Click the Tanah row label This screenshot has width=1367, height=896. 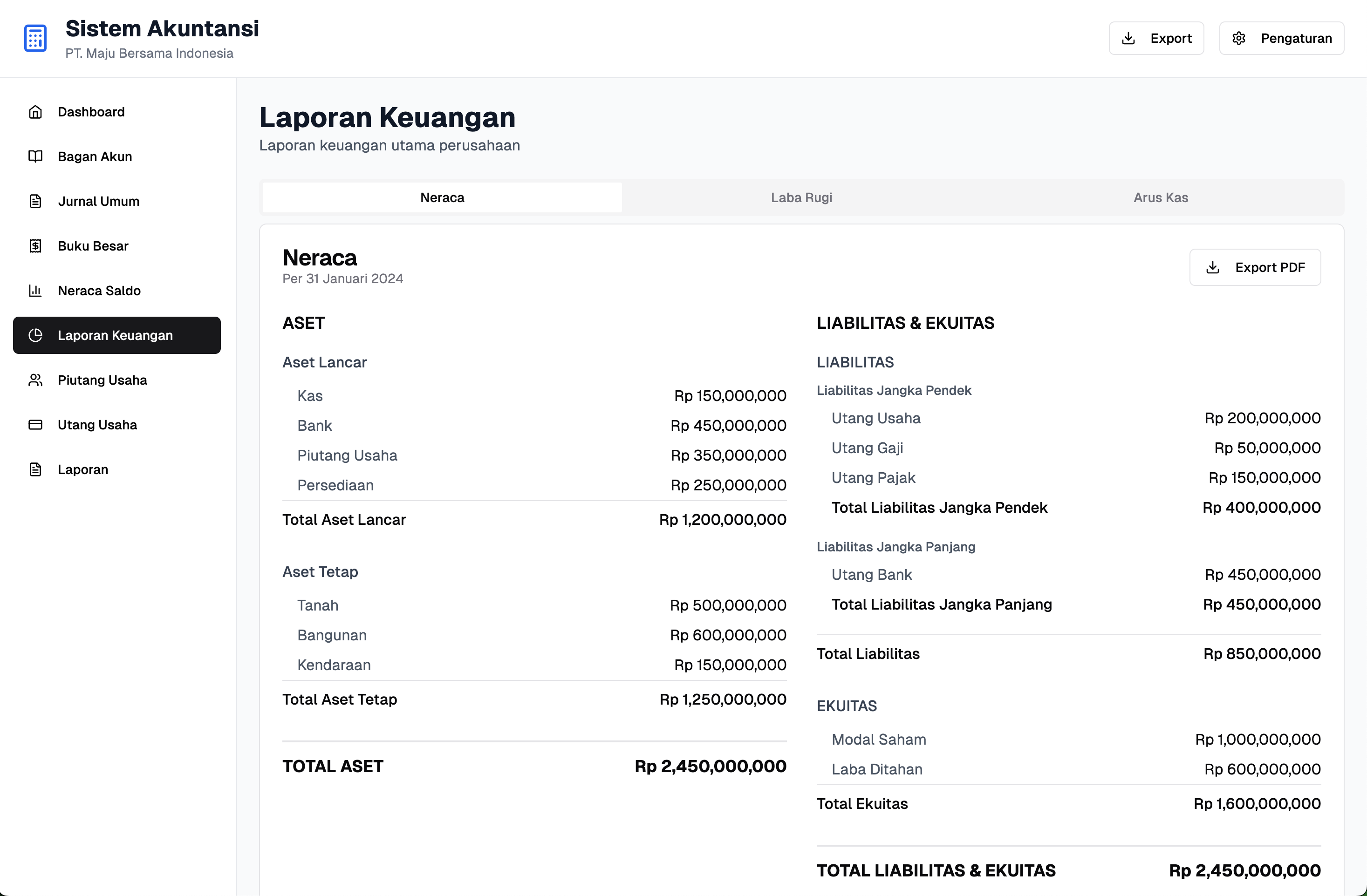[318, 605]
